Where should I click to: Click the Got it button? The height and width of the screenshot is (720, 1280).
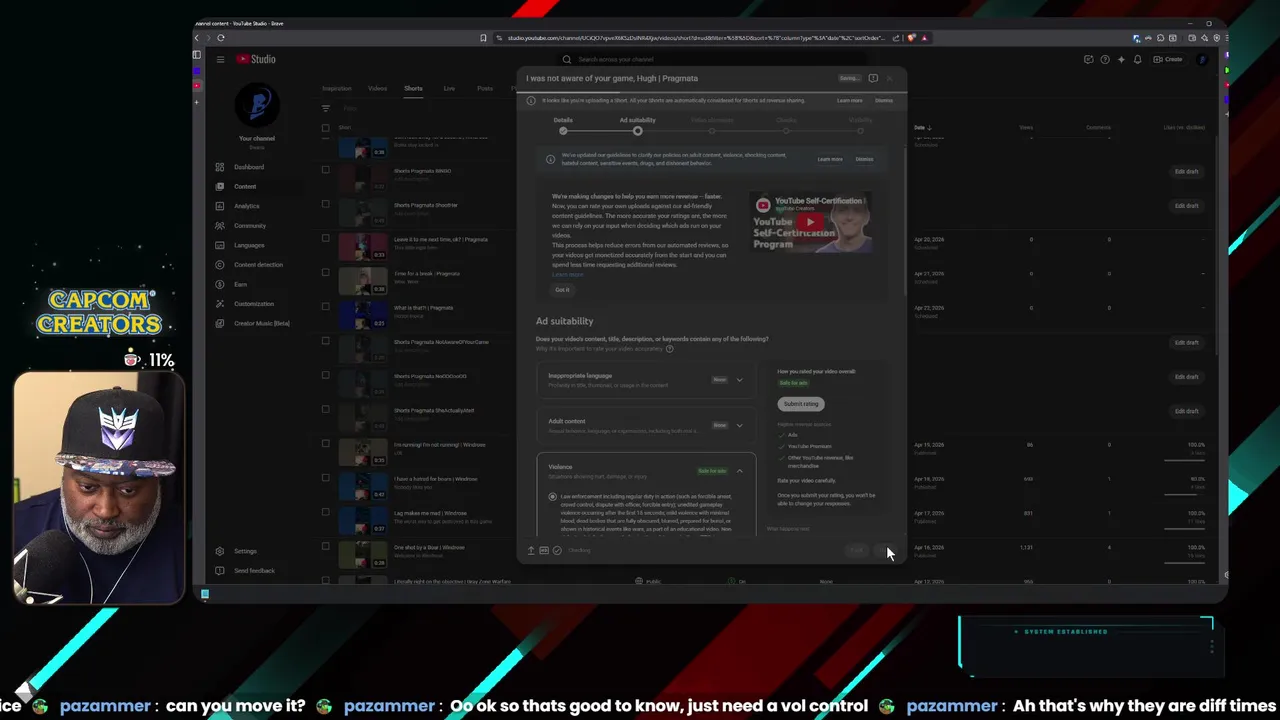562,290
